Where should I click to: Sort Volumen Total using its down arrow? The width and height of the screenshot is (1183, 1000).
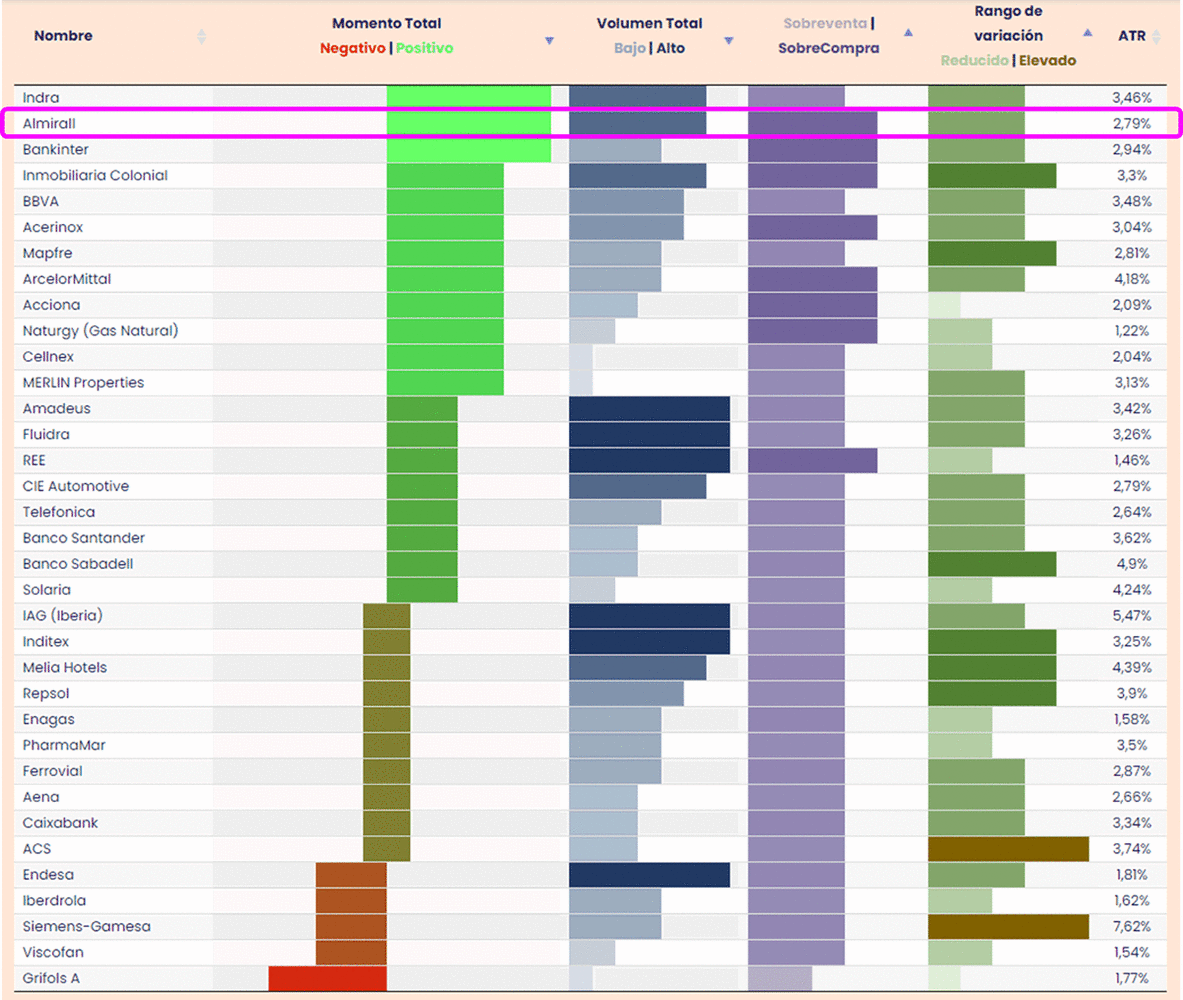[x=729, y=41]
